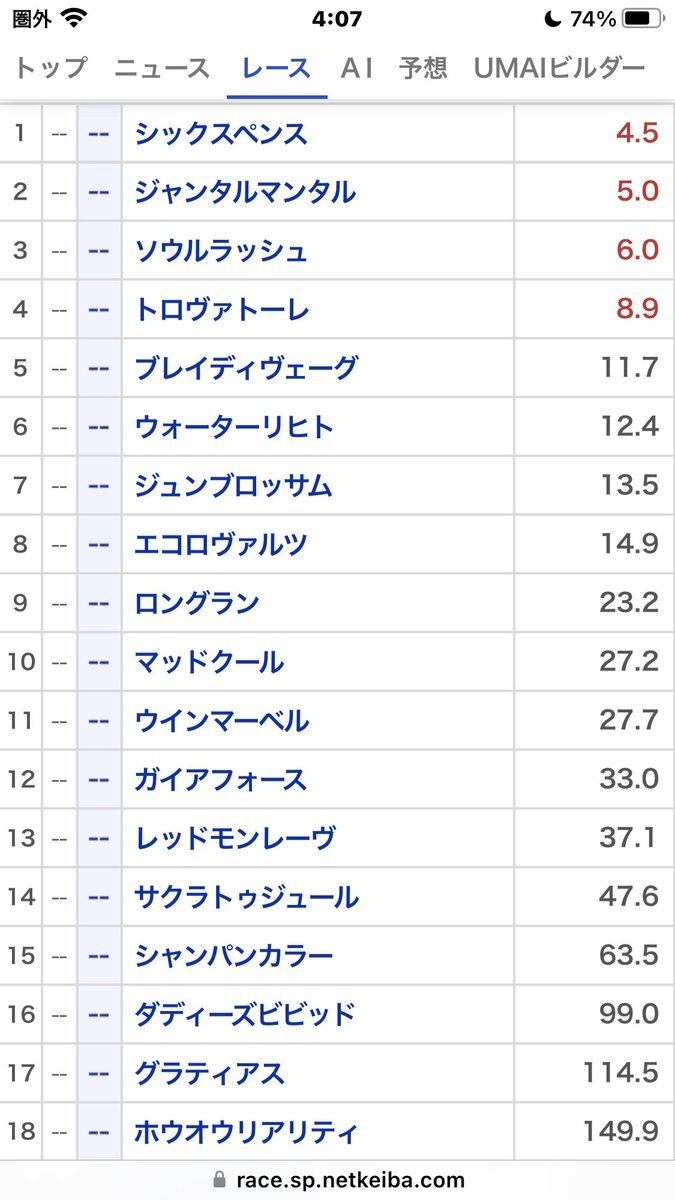Image resolution: width=675 pixels, height=1200 pixels.
Task: Tap the race.sp.netkeiba.com address bar
Action: [338, 1180]
